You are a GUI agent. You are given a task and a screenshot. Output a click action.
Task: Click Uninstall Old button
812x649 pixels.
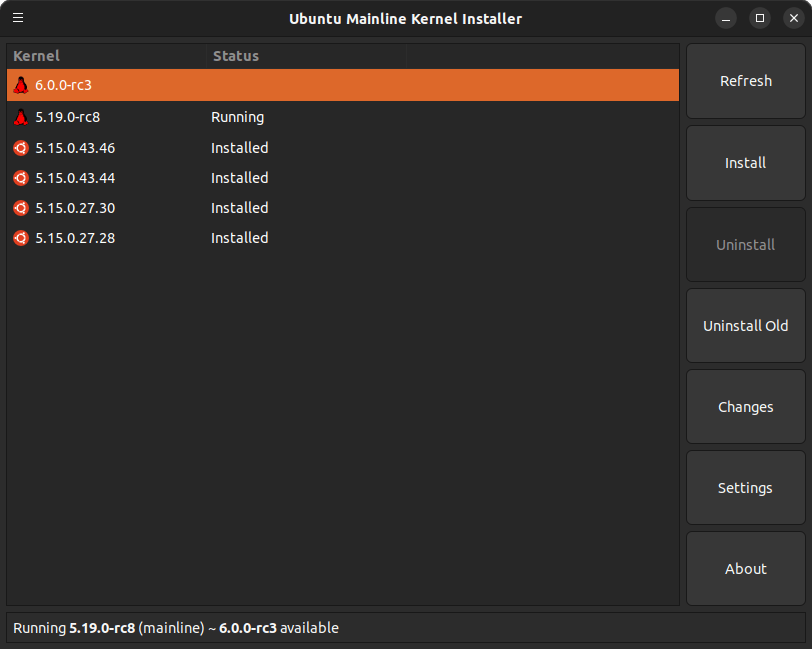click(x=746, y=326)
